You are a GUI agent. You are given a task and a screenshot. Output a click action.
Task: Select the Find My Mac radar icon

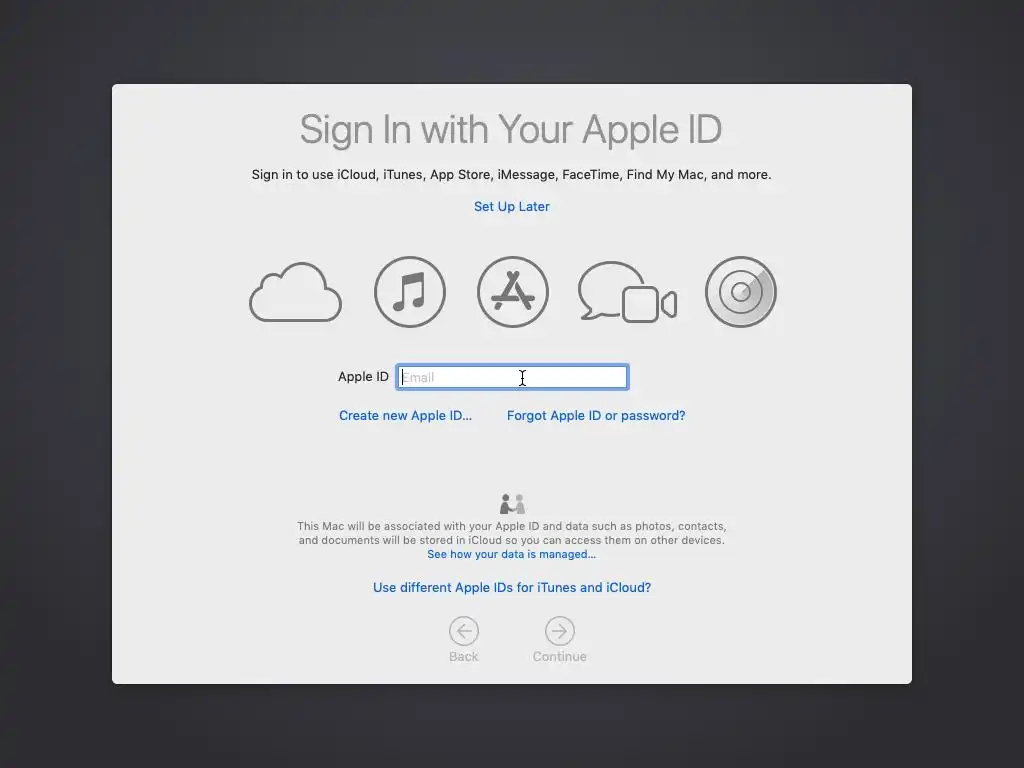click(741, 292)
